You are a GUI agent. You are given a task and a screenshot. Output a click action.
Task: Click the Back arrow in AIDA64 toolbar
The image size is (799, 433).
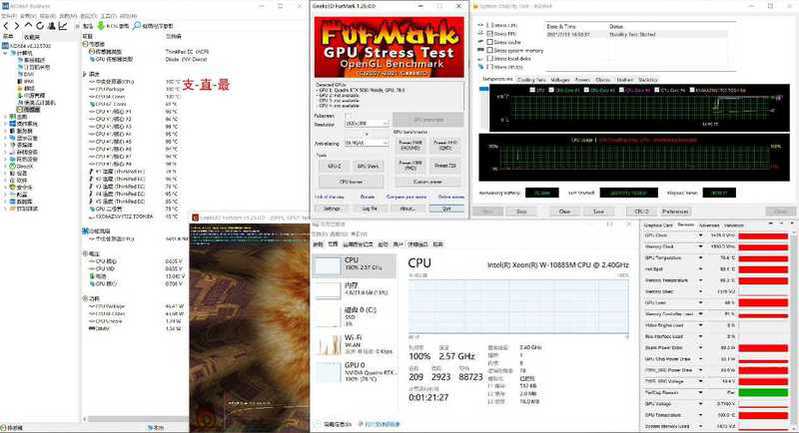tap(6, 25)
